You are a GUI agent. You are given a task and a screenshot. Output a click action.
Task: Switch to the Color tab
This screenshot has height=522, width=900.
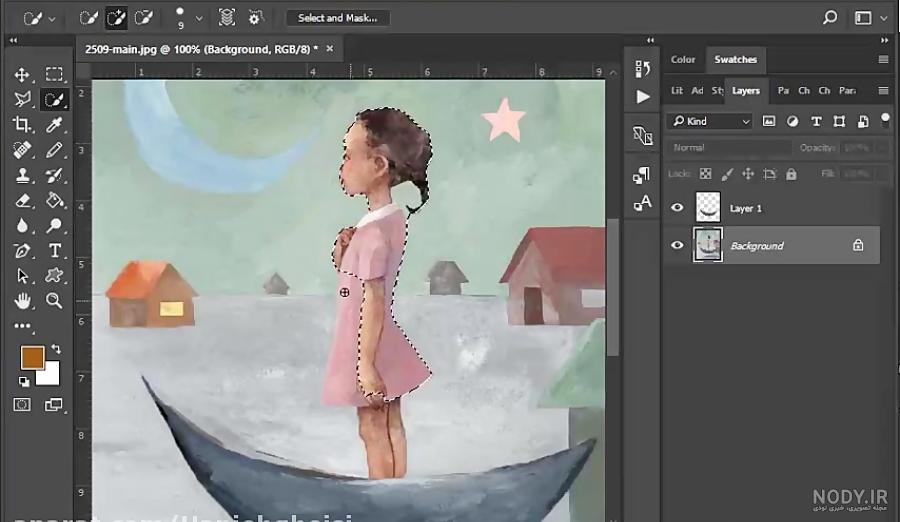click(x=682, y=60)
